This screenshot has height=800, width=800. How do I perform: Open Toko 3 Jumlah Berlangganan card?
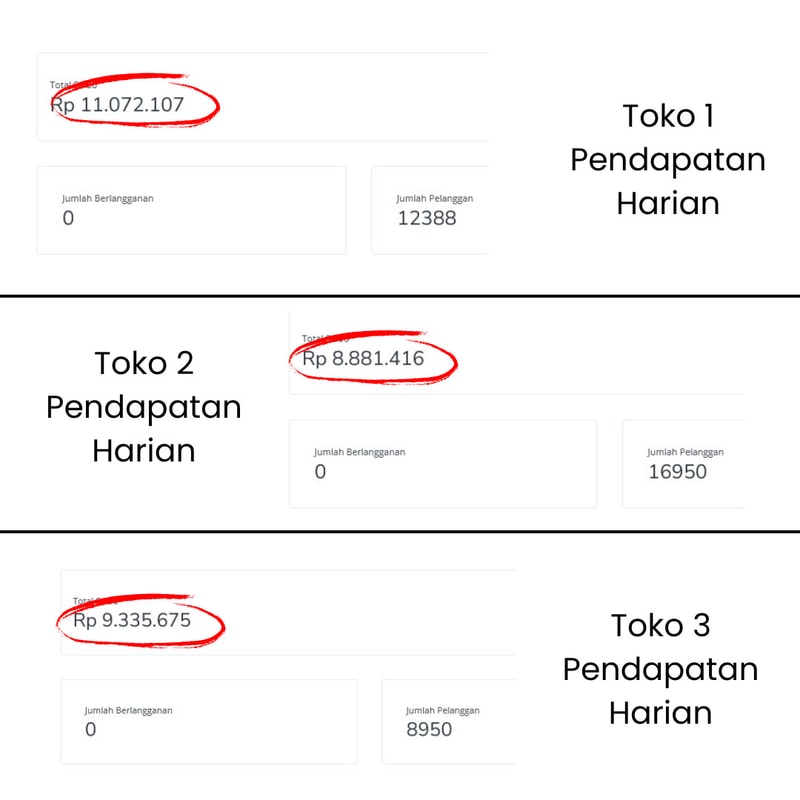(209, 721)
